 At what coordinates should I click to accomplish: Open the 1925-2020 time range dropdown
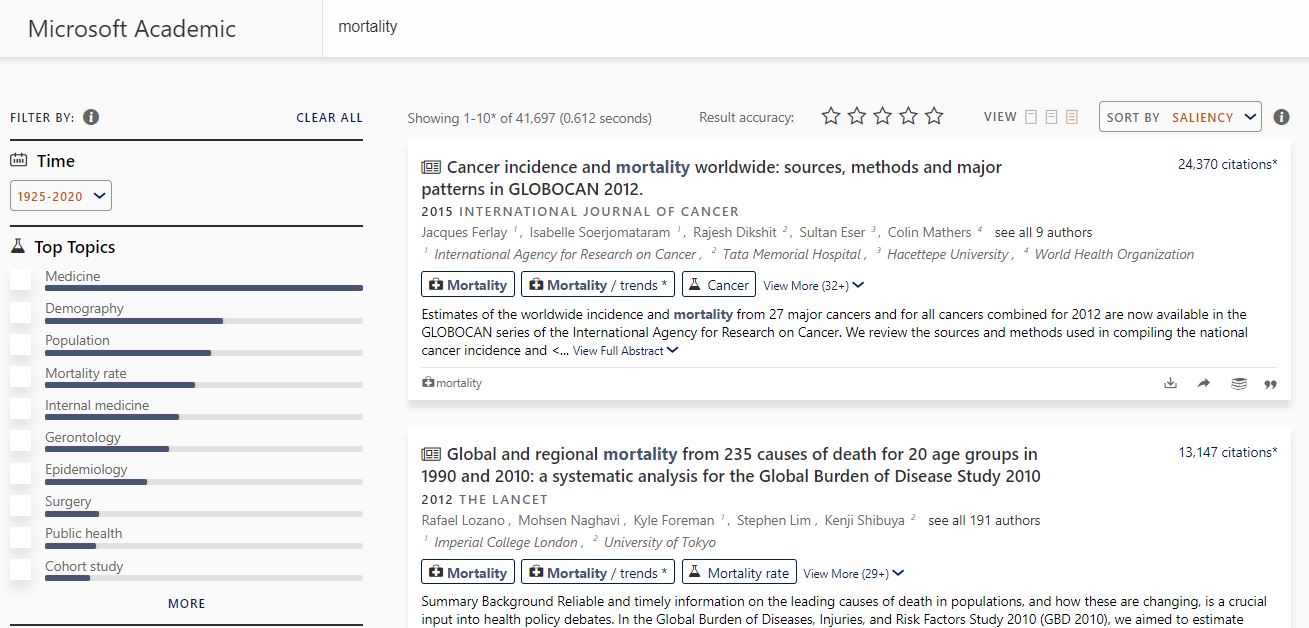pos(60,196)
